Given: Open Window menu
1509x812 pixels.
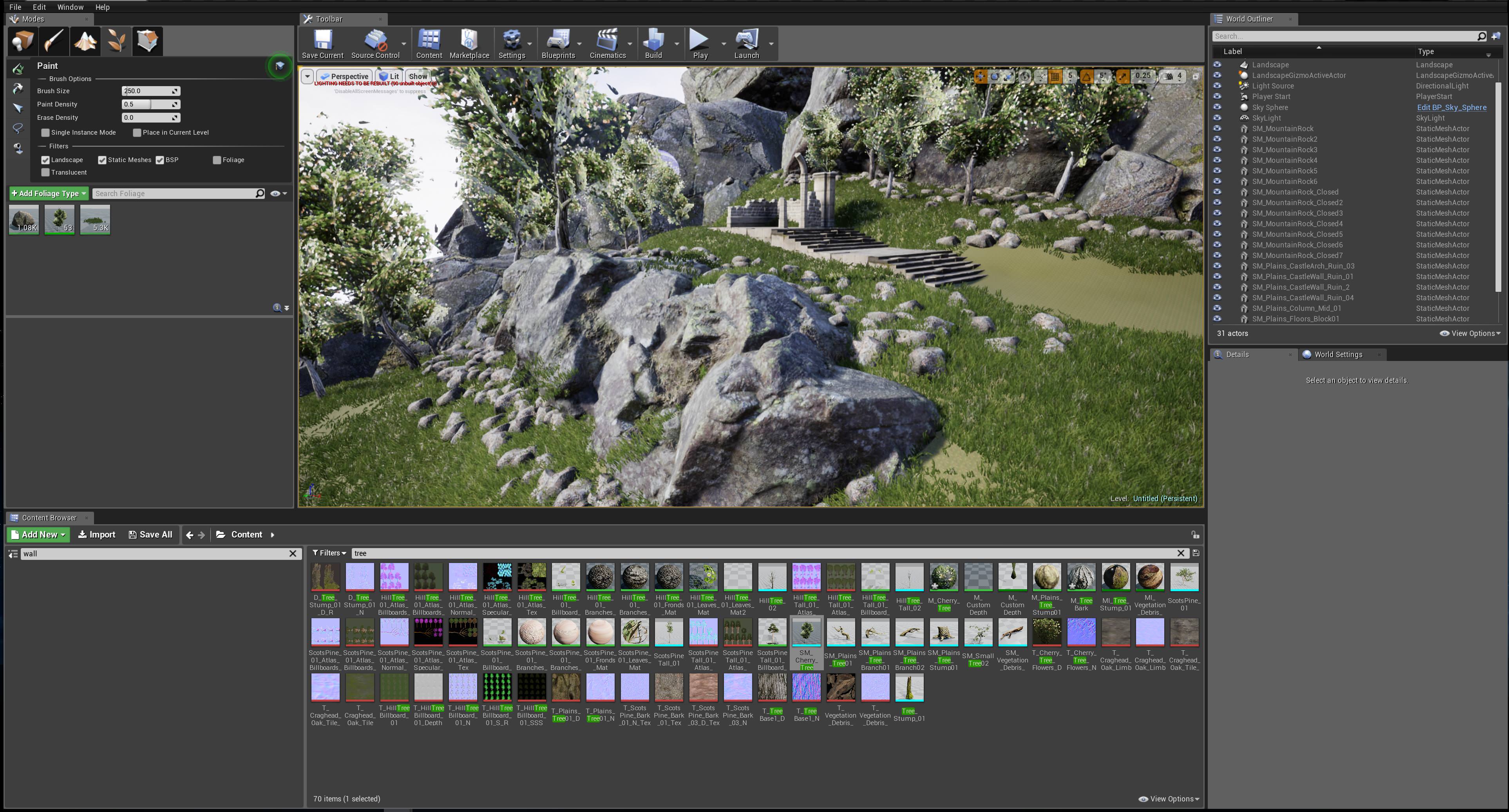Looking at the screenshot, I should click(x=70, y=7).
